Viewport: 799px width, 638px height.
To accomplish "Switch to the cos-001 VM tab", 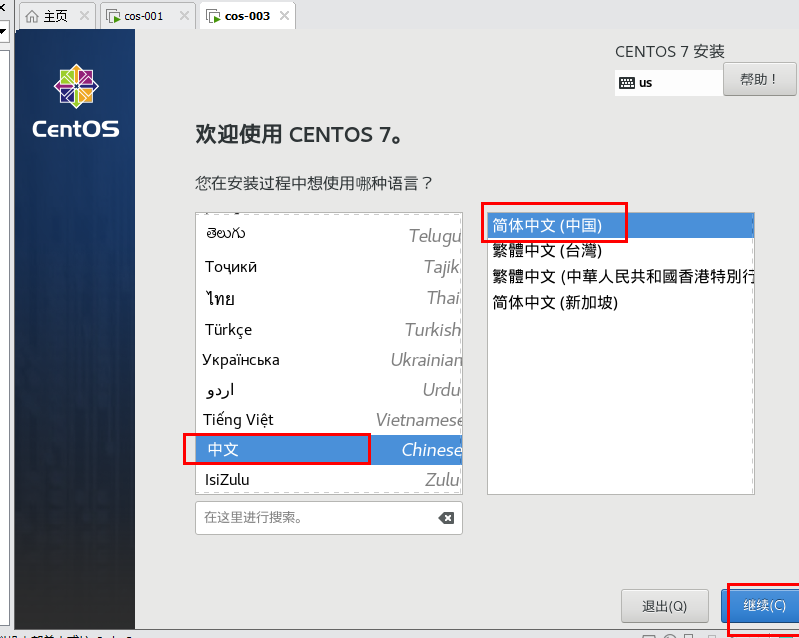I will coord(148,16).
